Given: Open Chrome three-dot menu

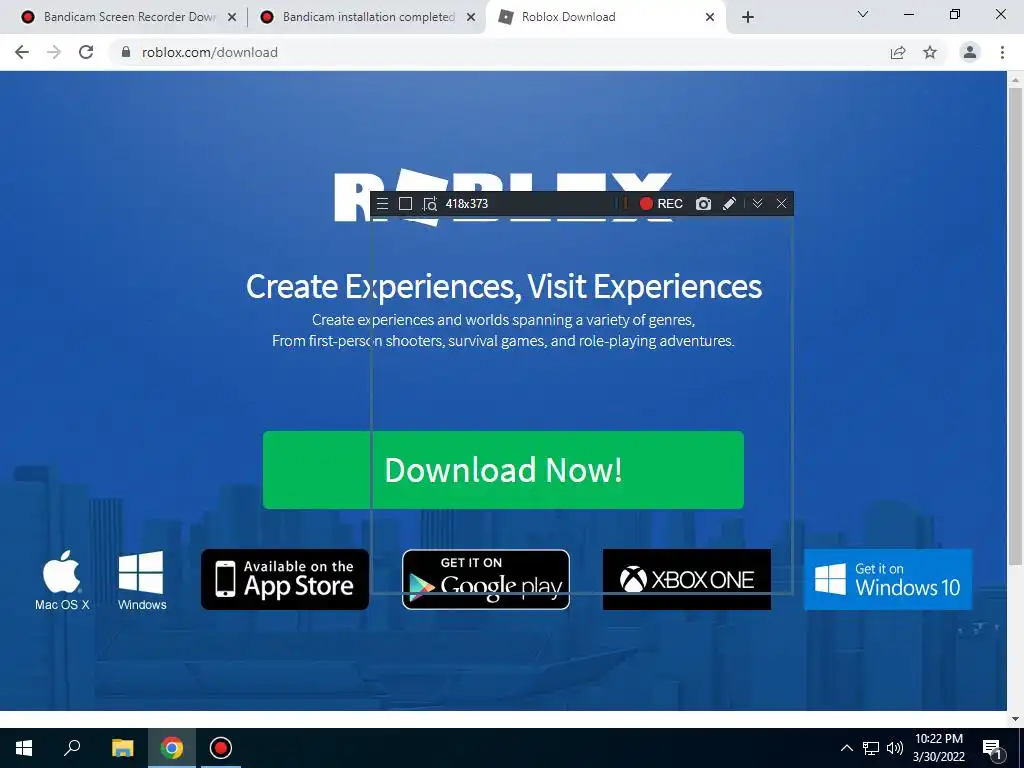Looking at the screenshot, I should click(x=1002, y=52).
